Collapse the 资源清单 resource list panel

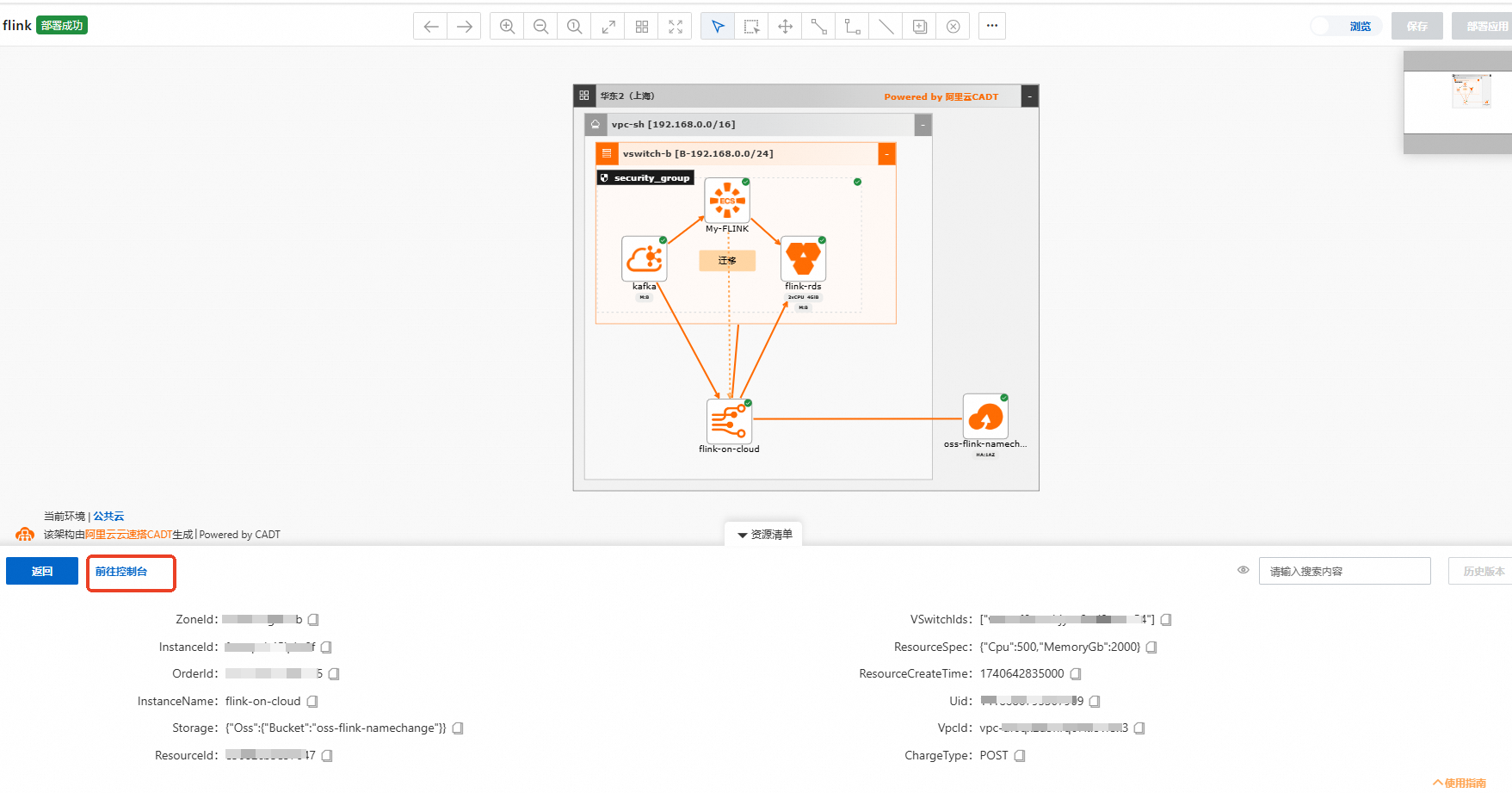(x=764, y=535)
